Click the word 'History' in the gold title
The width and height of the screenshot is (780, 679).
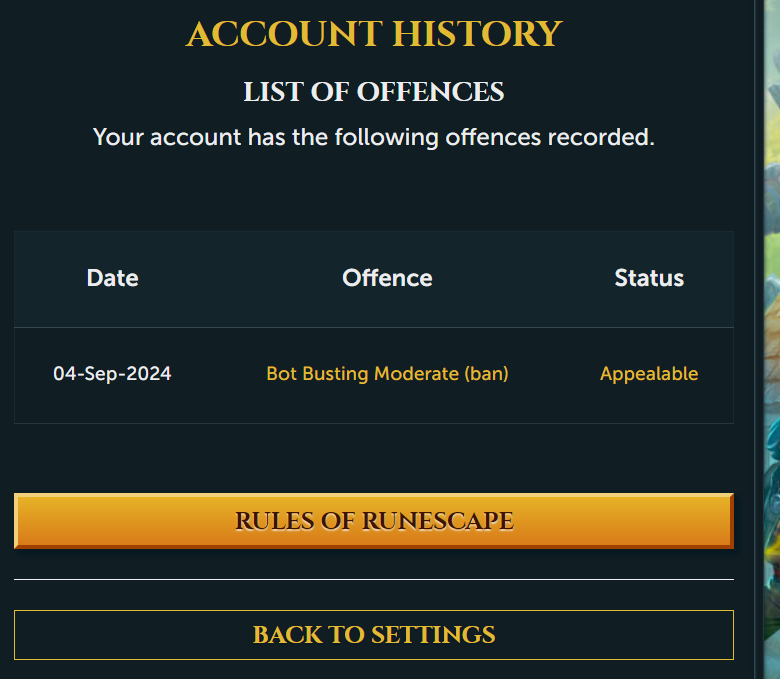coord(478,34)
